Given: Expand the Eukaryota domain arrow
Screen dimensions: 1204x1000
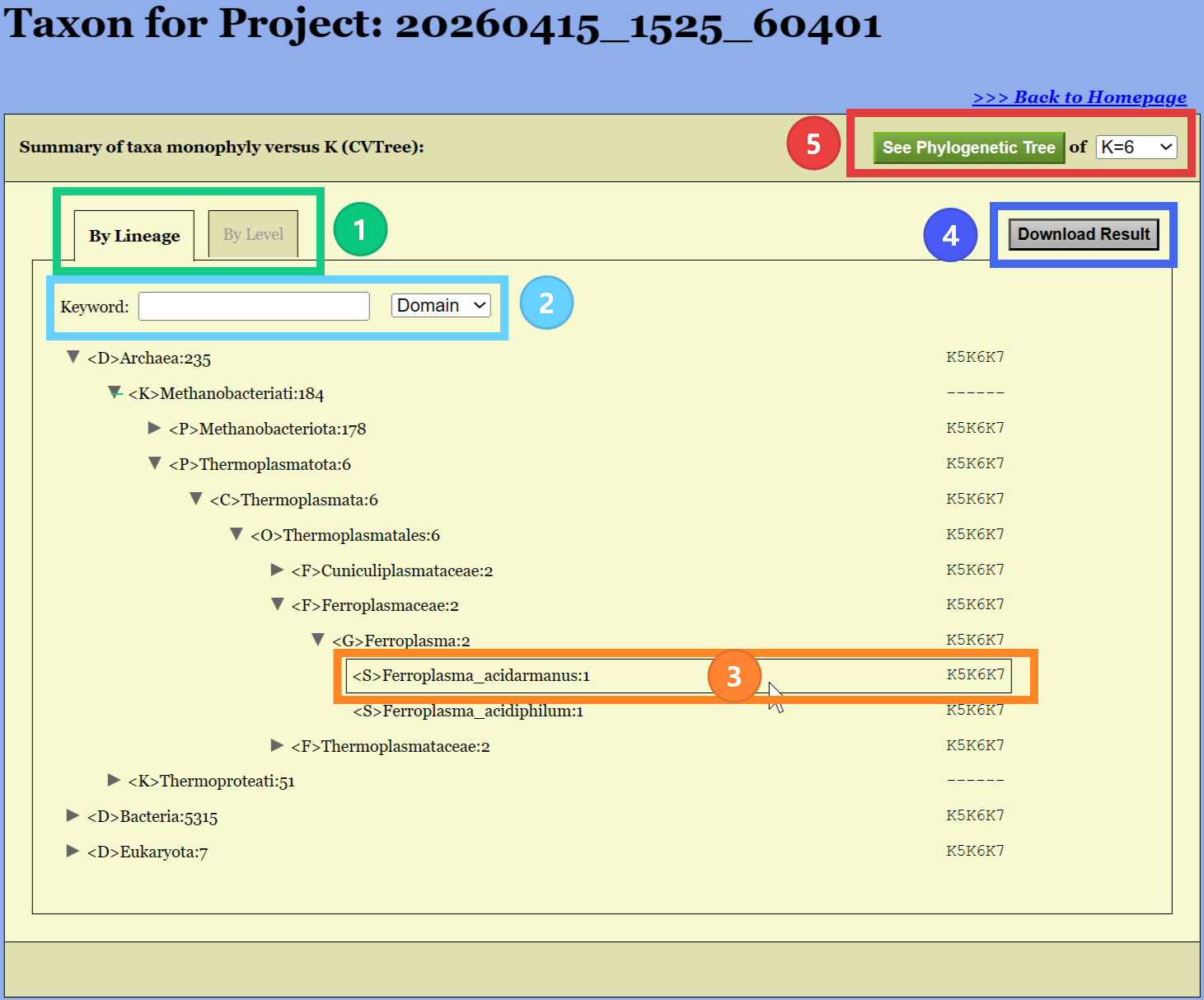Looking at the screenshot, I should coord(73,851).
